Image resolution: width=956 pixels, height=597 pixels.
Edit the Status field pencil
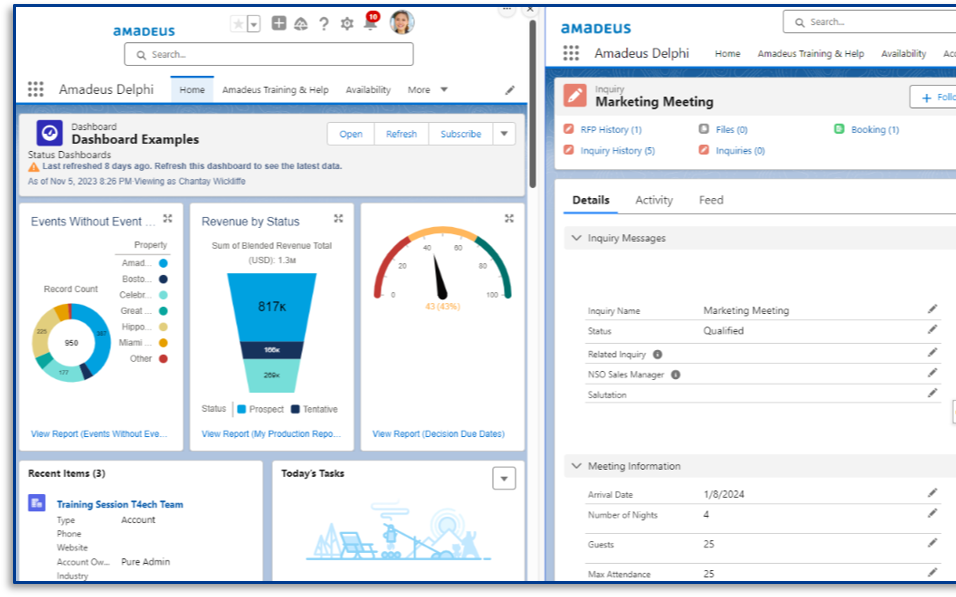coord(932,329)
